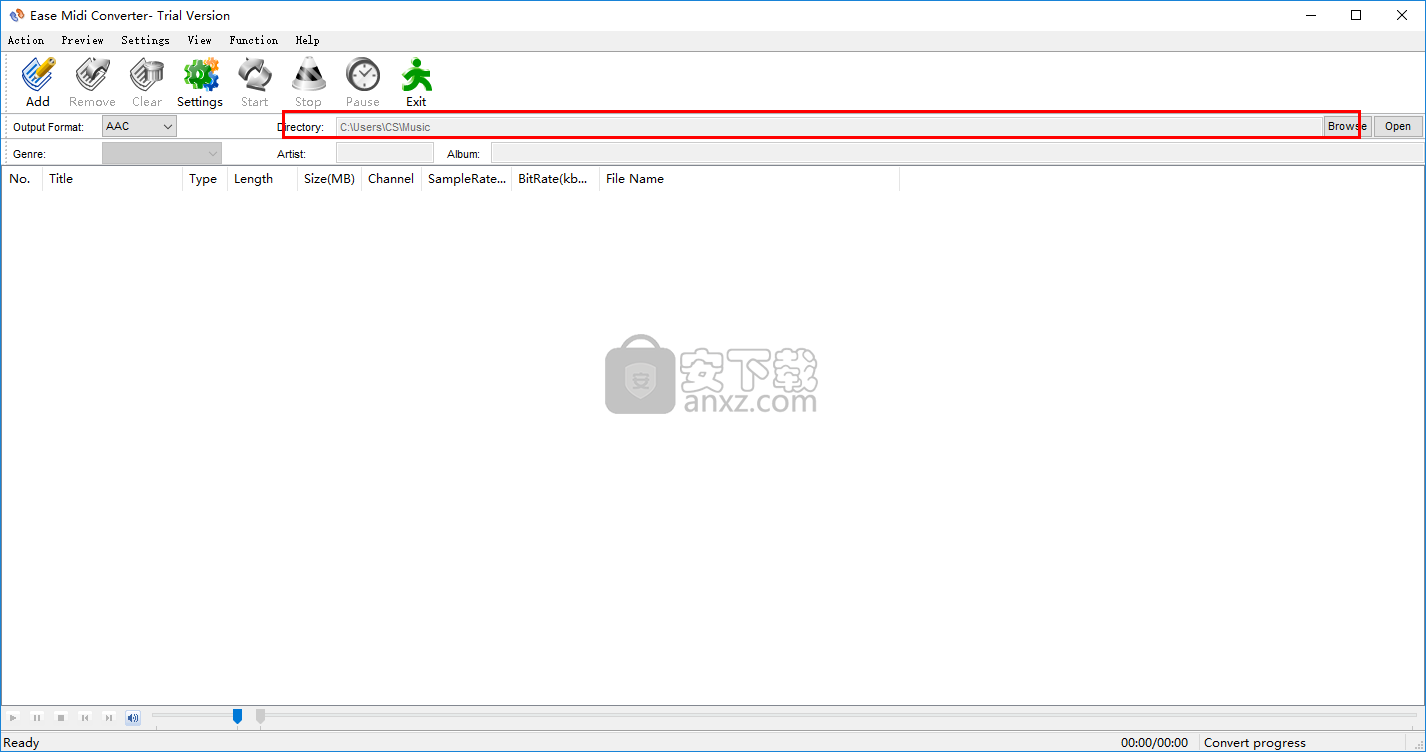This screenshot has height=752, width=1426.
Task: Click the 00:00/00:00 time display
Action: 1154,742
